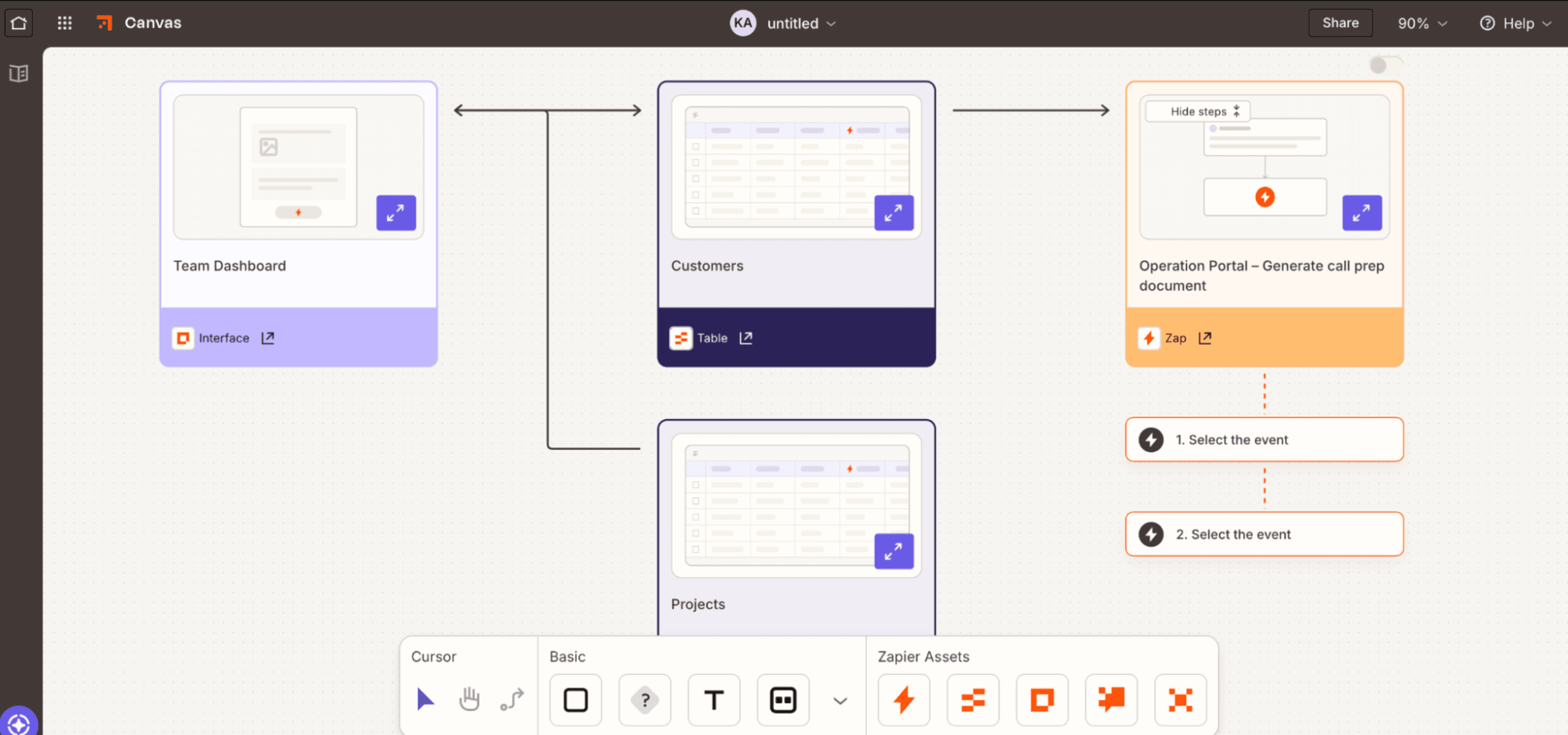Image resolution: width=1568 pixels, height=735 pixels.
Task: Open the Interface external link icon
Action: [268, 338]
